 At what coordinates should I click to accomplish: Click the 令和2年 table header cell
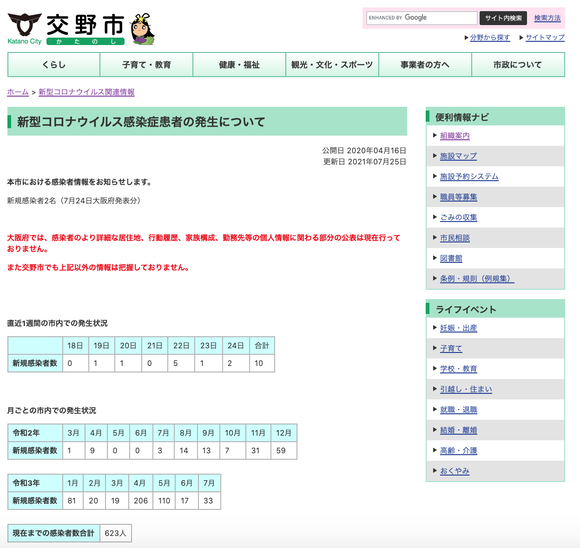click(35, 433)
